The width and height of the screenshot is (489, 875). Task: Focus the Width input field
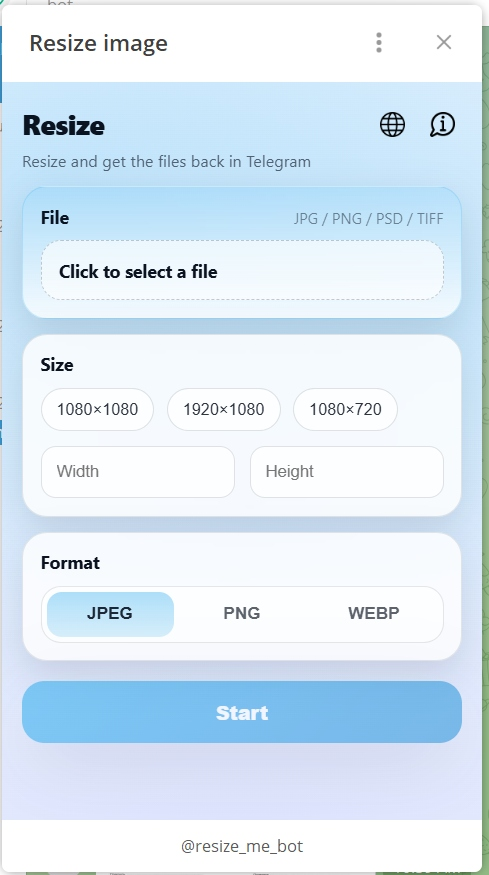[x=138, y=472]
